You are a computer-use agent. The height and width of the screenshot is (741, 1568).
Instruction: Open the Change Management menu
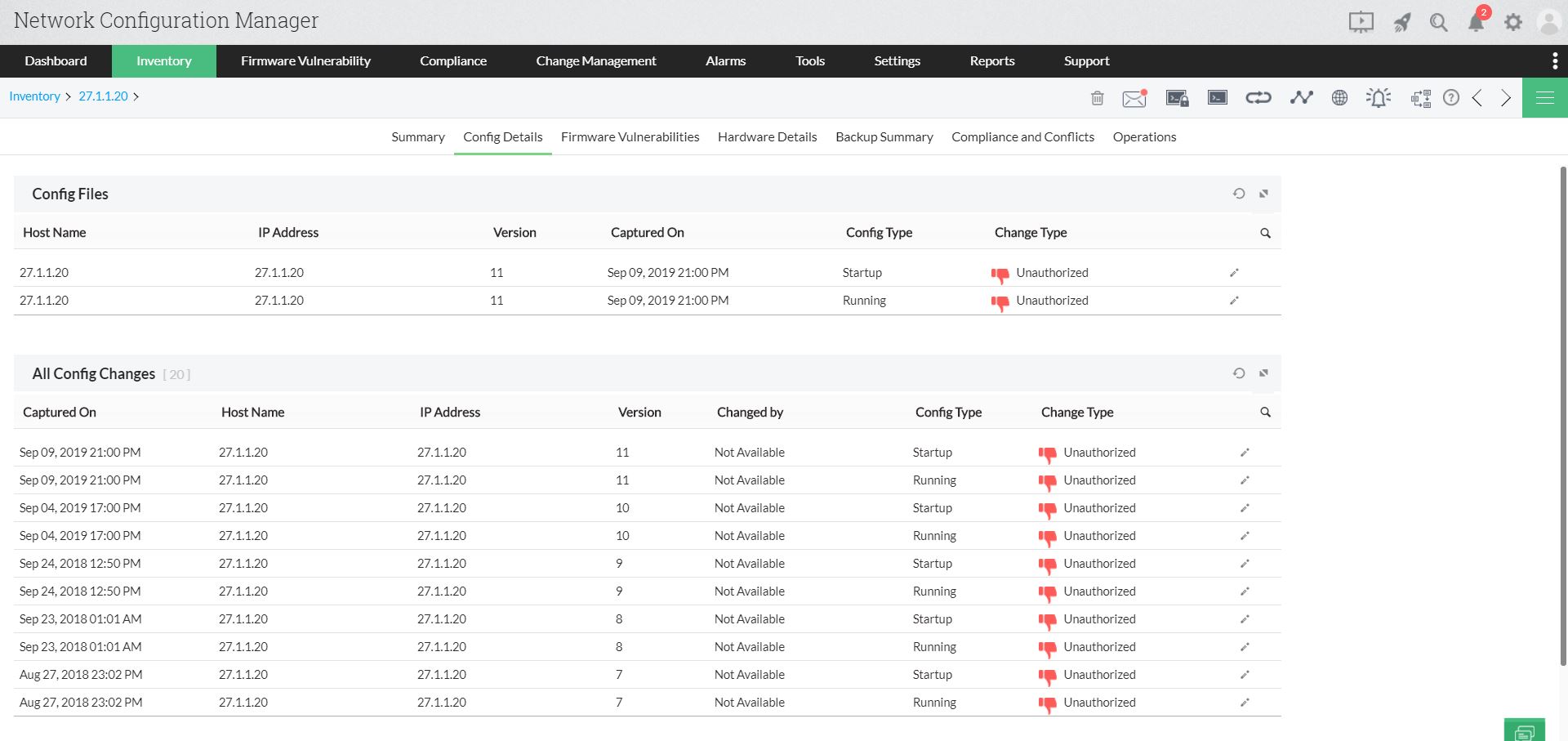(595, 60)
